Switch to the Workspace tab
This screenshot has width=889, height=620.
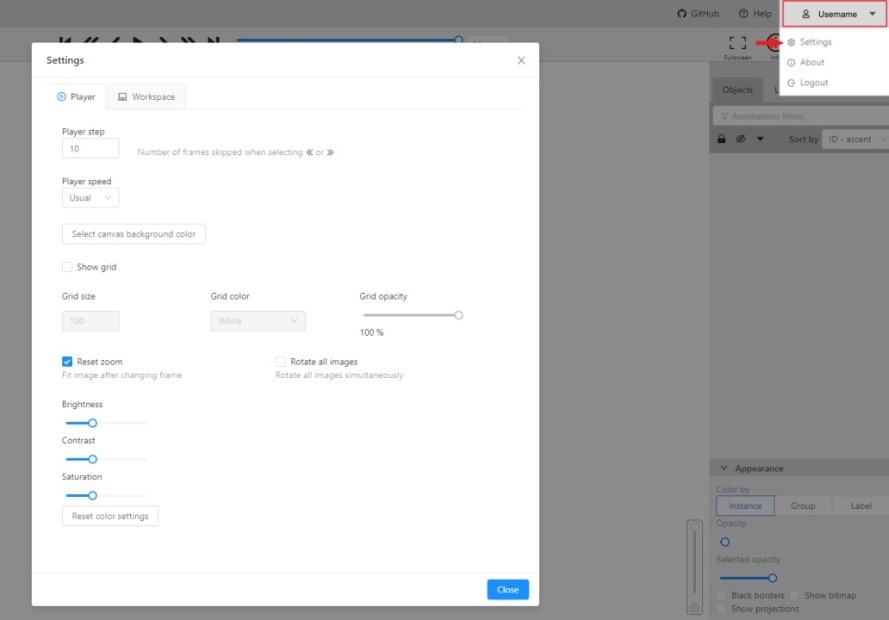[x=146, y=97]
